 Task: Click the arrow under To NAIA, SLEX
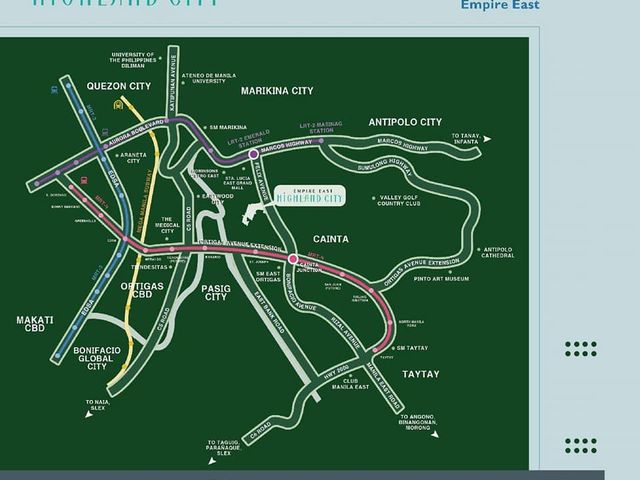pos(89,415)
